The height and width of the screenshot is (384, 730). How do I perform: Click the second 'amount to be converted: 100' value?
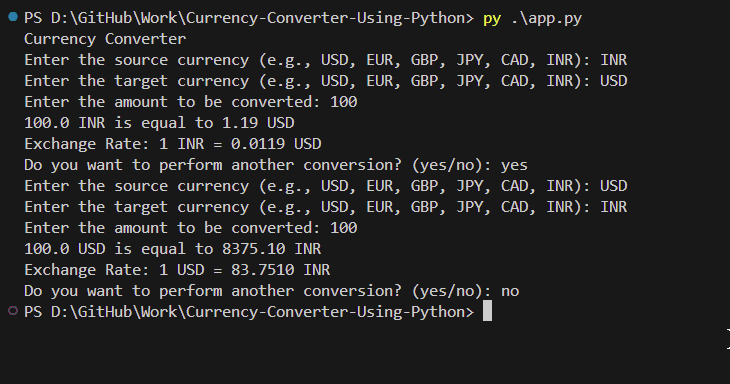point(344,228)
